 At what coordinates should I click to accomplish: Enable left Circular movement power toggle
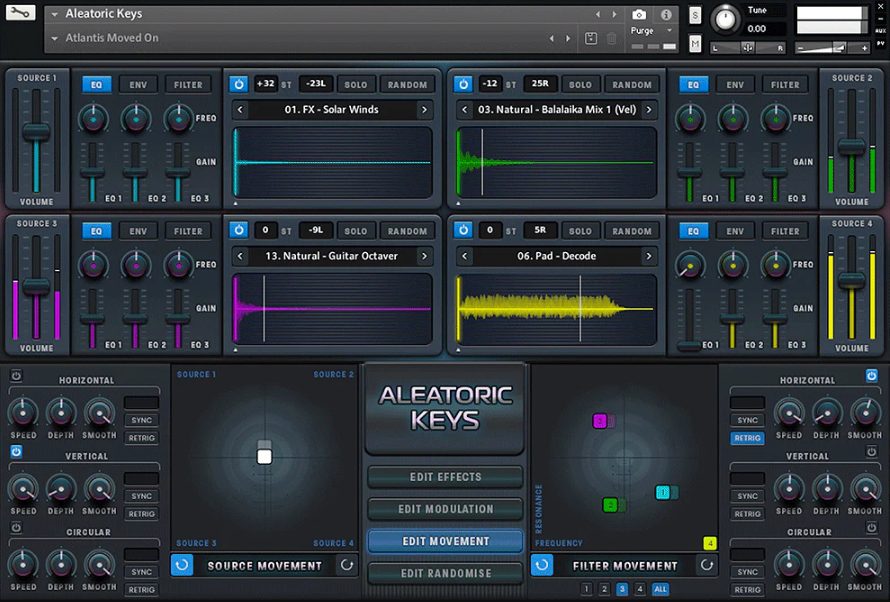16,528
